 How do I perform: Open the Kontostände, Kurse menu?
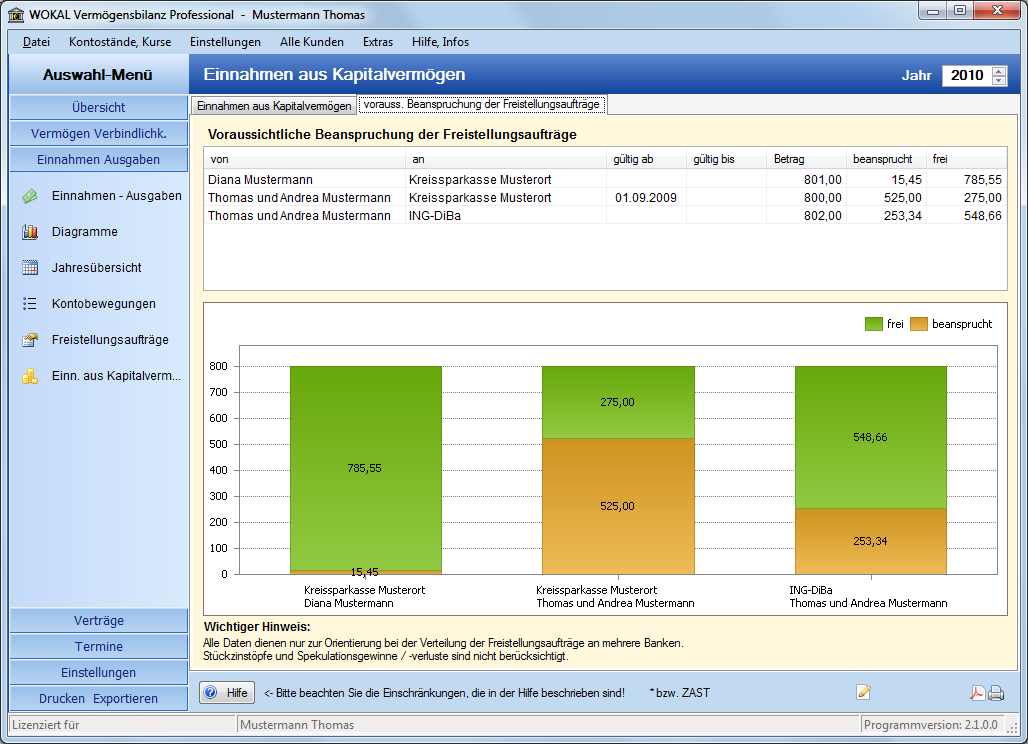click(x=120, y=42)
